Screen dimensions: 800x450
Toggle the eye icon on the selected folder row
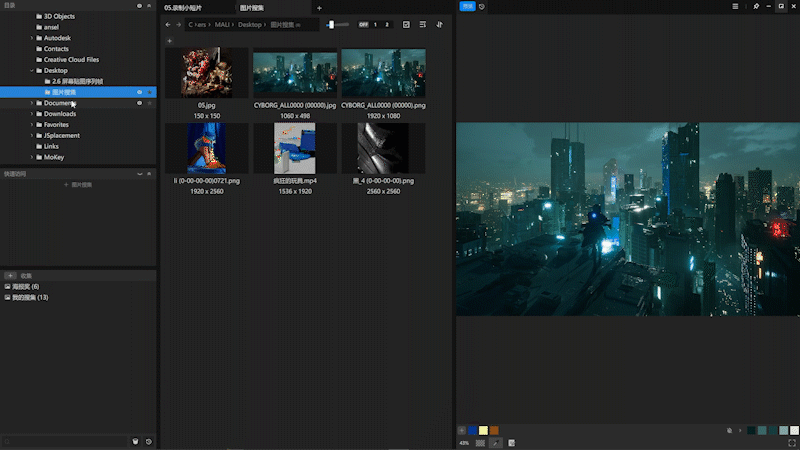139,92
